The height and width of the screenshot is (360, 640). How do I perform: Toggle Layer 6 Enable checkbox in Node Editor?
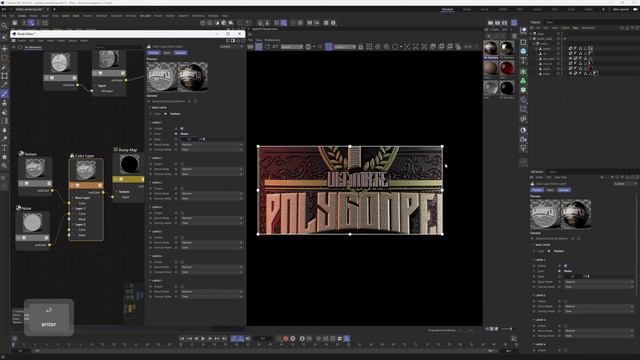pyautogui.click(x=182, y=262)
